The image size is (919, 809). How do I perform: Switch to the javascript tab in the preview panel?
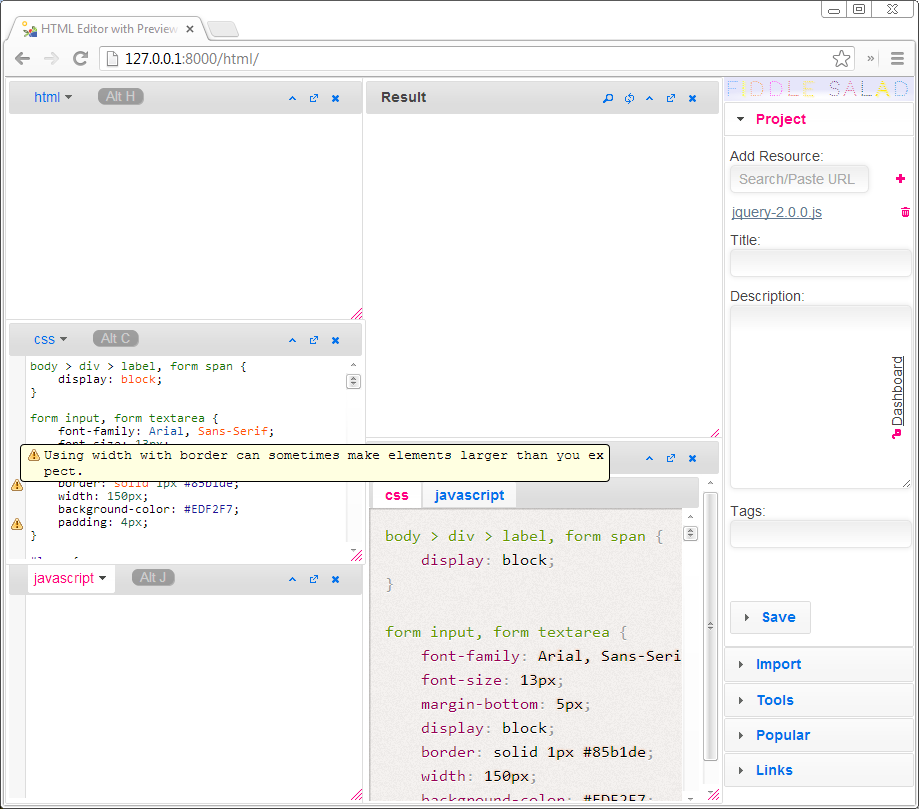(469, 496)
